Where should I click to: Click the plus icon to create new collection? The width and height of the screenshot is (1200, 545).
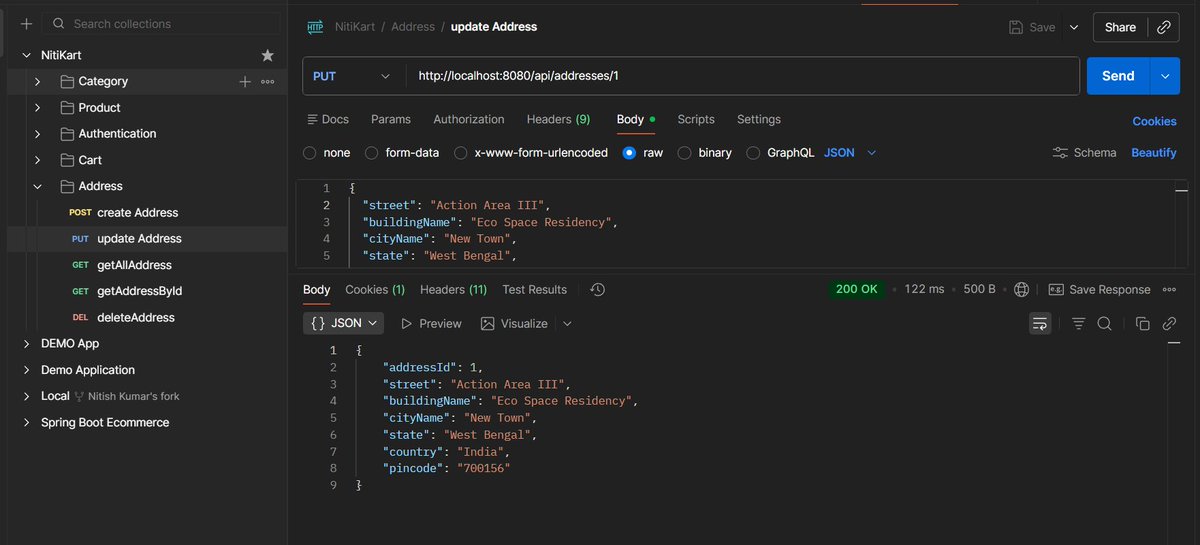coord(26,23)
